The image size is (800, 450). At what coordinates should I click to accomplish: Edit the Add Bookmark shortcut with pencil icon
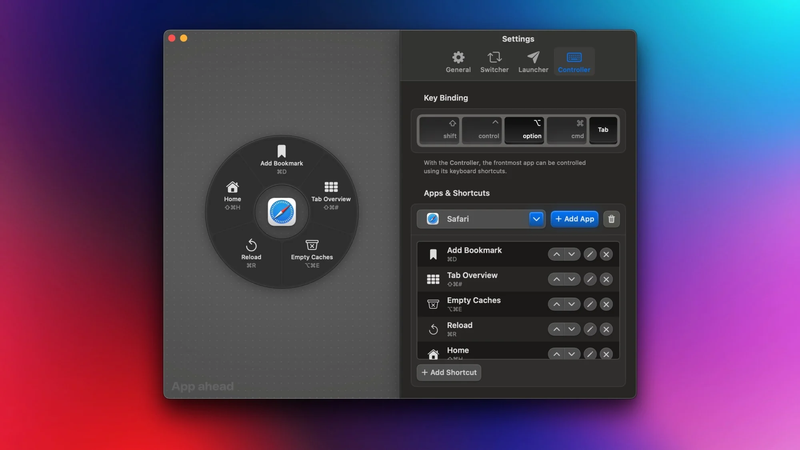pyautogui.click(x=589, y=254)
